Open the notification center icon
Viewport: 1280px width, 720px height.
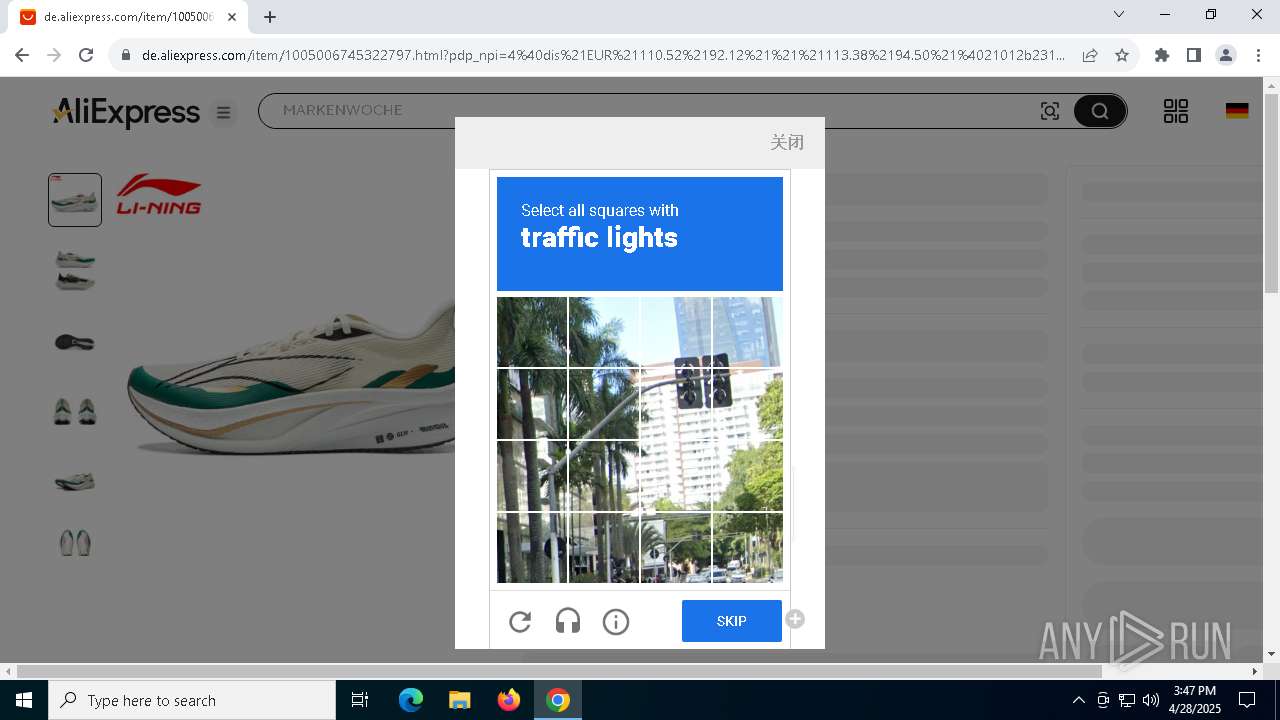tap(1247, 700)
